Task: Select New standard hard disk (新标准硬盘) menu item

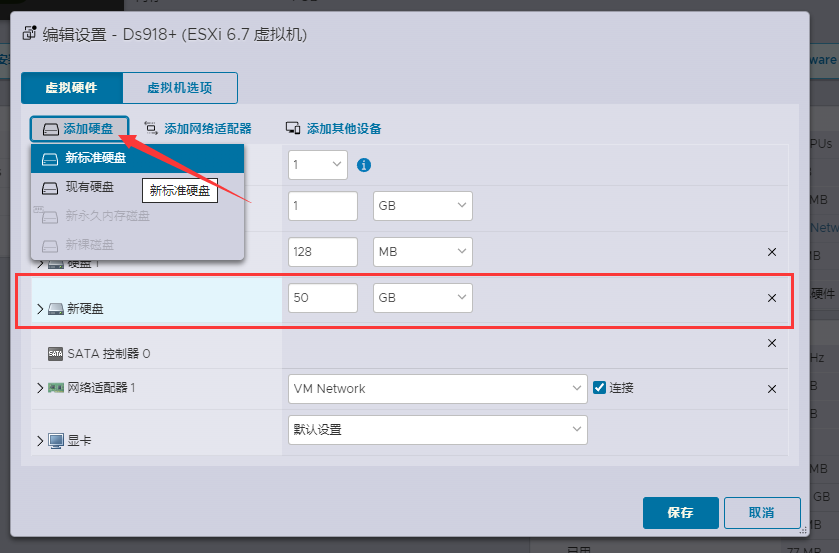Action: pos(96,158)
